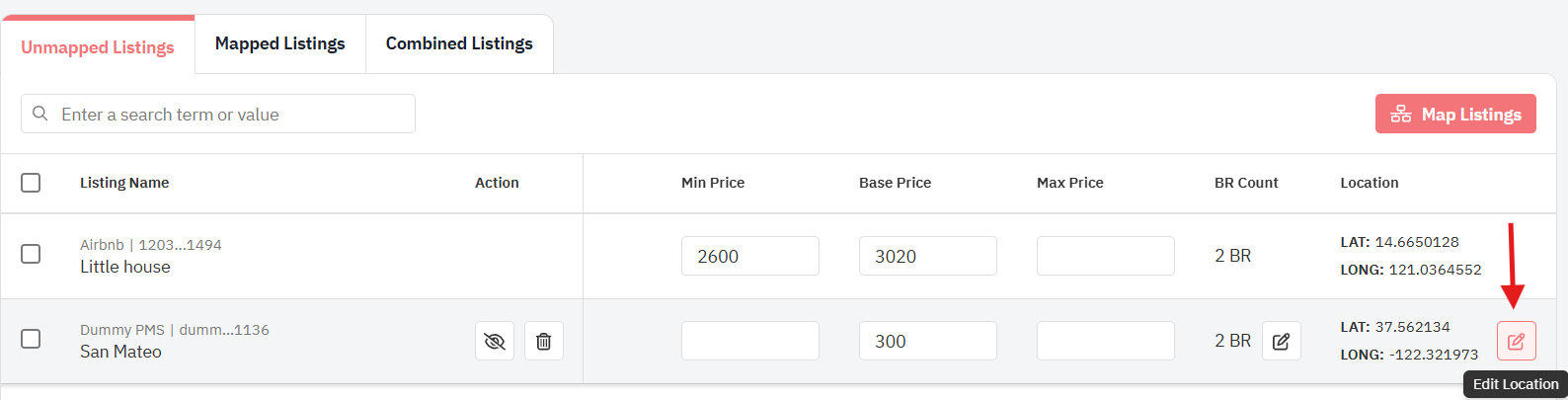The image size is (1568, 400).
Task: Open the Combined Listings tab
Action: 459,43
